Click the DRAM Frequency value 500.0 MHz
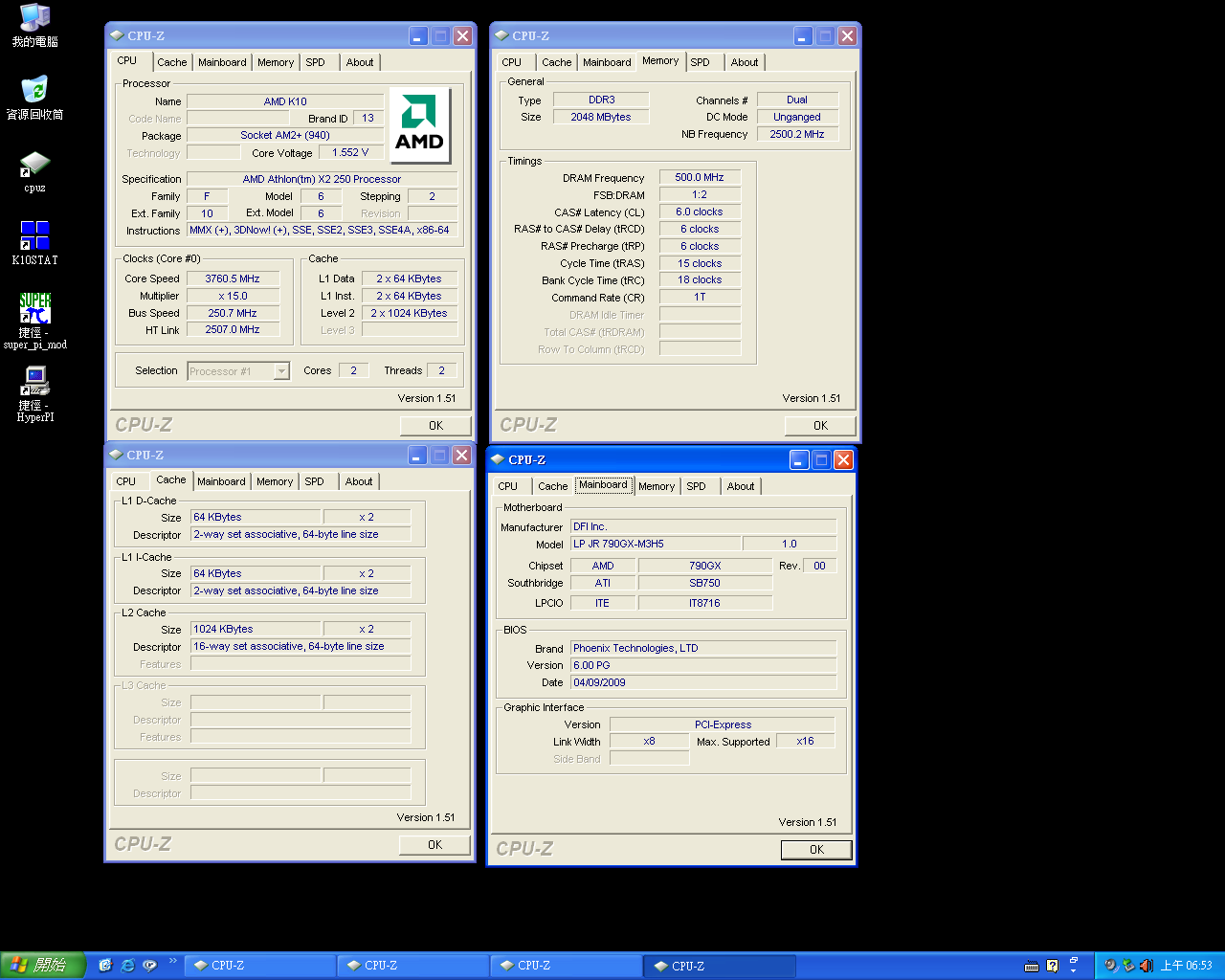Screen dimensions: 1225x980 pyautogui.click(x=700, y=177)
